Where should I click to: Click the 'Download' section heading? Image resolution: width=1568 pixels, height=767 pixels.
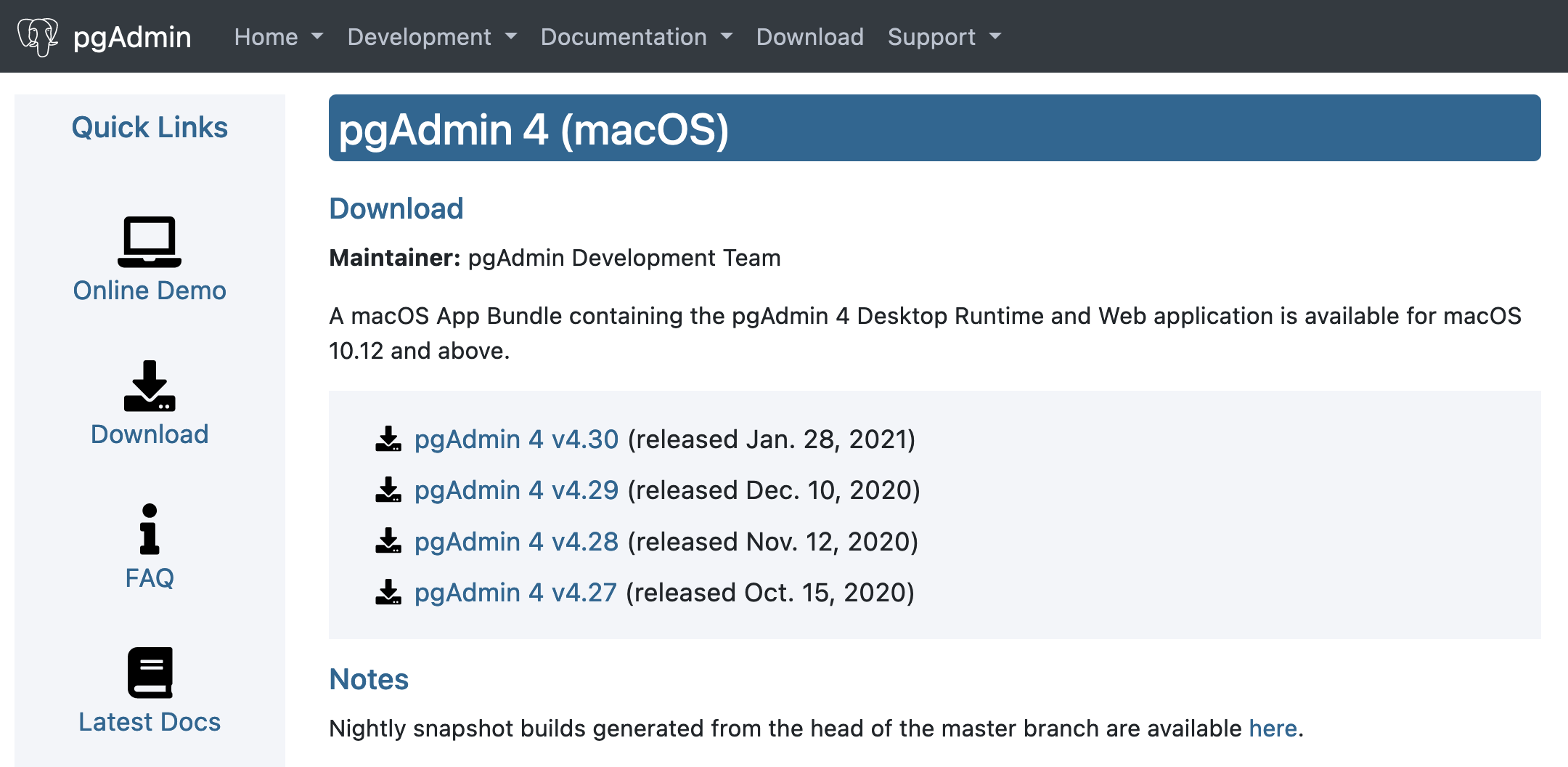tap(396, 208)
